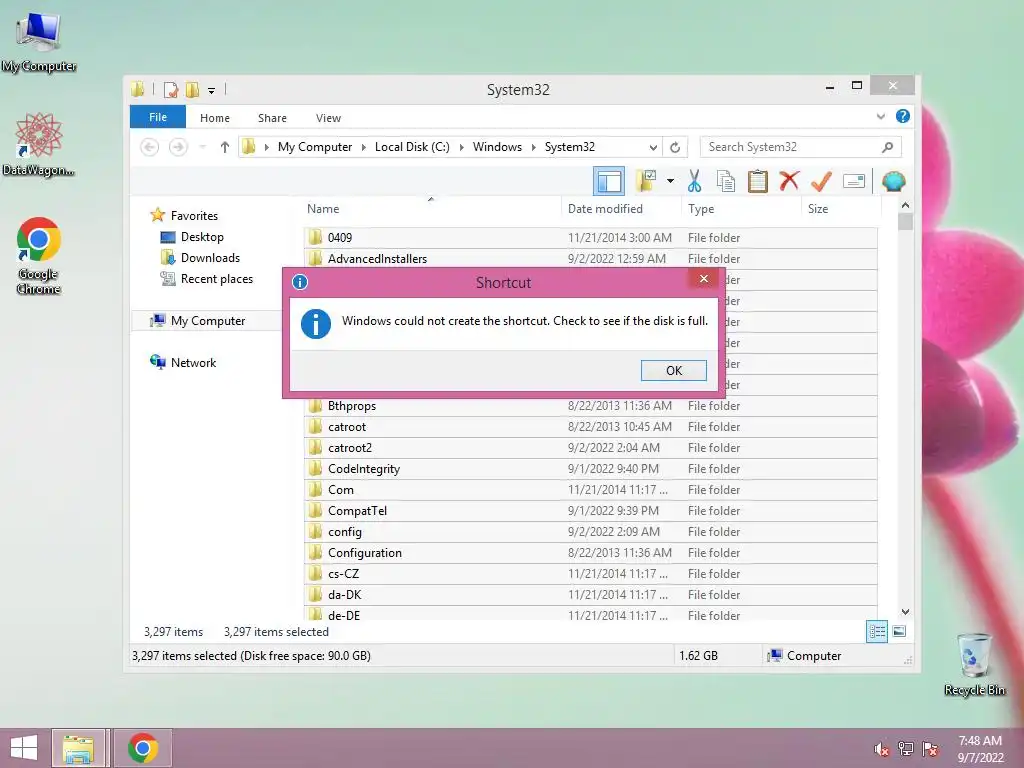
Task: Open the Customize Quick Access Toolbar dropdown
Action: [x=212, y=90]
